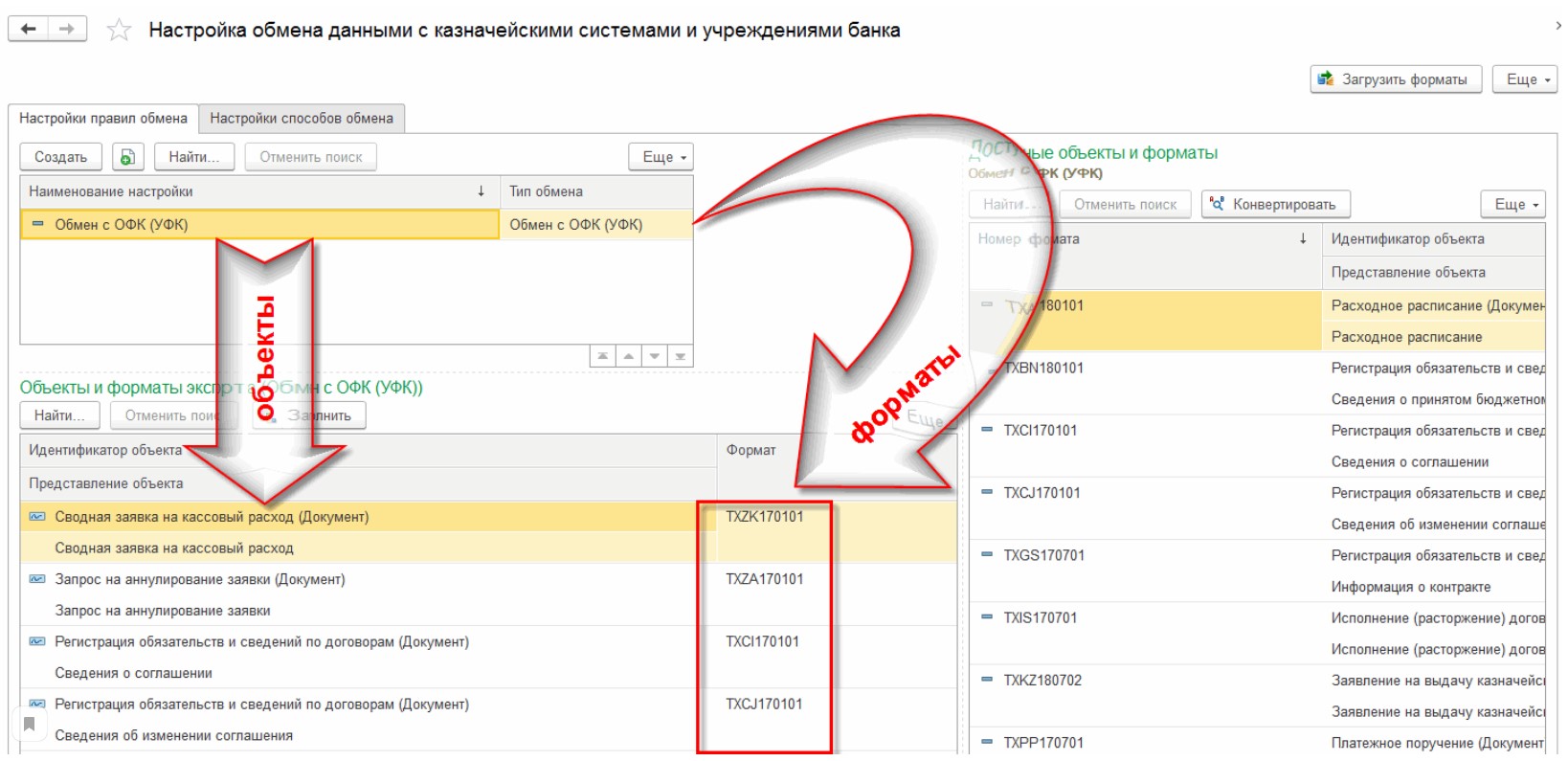Select Информация о контракте cell
Image resolution: width=1568 pixels, height=761 pixels.
coord(1434,587)
